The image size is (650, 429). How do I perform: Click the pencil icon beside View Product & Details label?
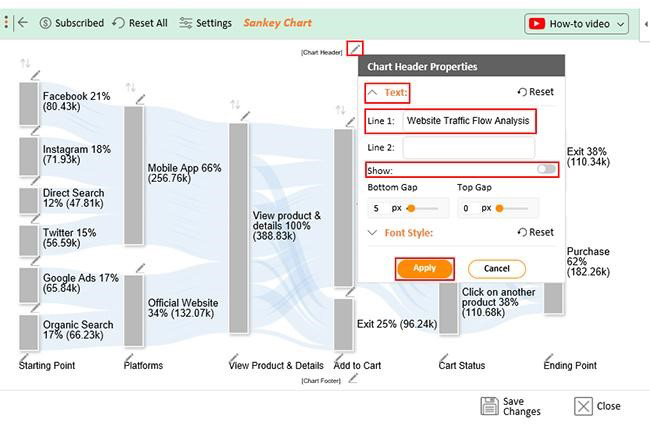coord(234,357)
